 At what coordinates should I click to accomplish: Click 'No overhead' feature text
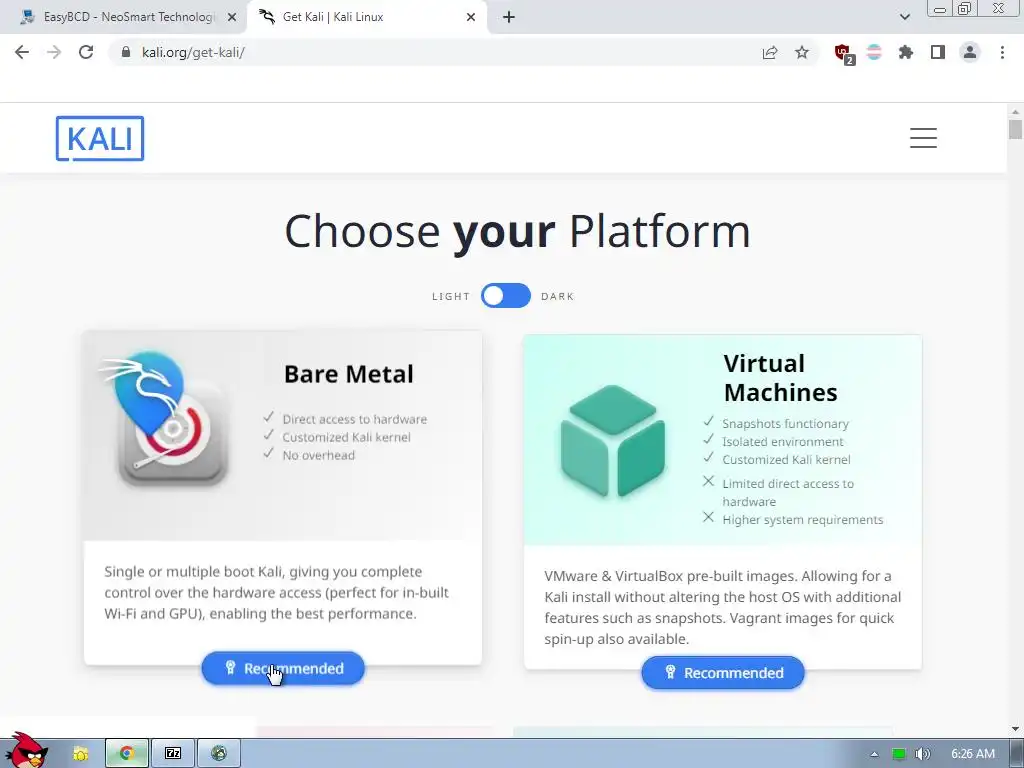click(318, 455)
